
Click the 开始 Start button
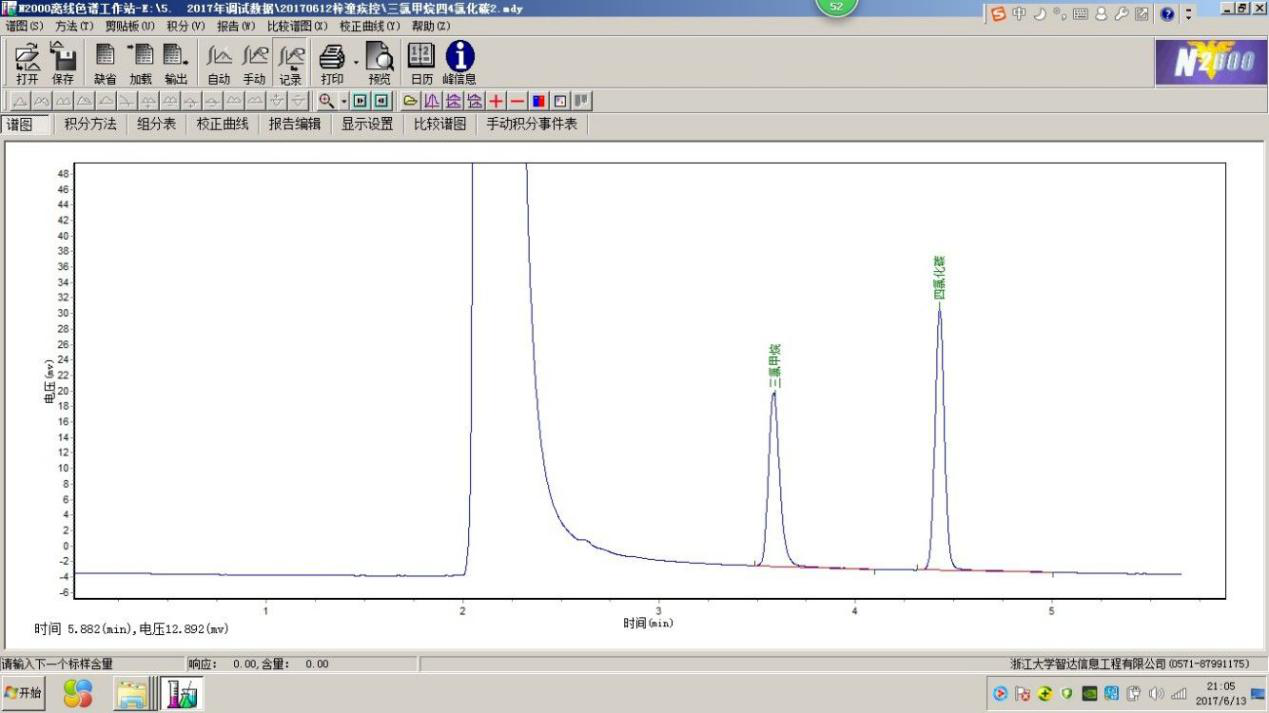(23, 693)
